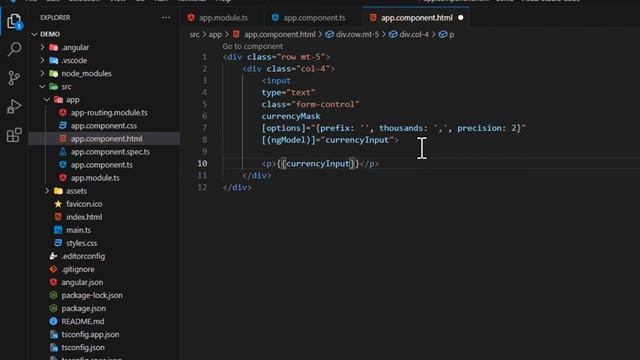Click div.col-4 breadcrumb item
This screenshot has height=360, width=640.
414,35
